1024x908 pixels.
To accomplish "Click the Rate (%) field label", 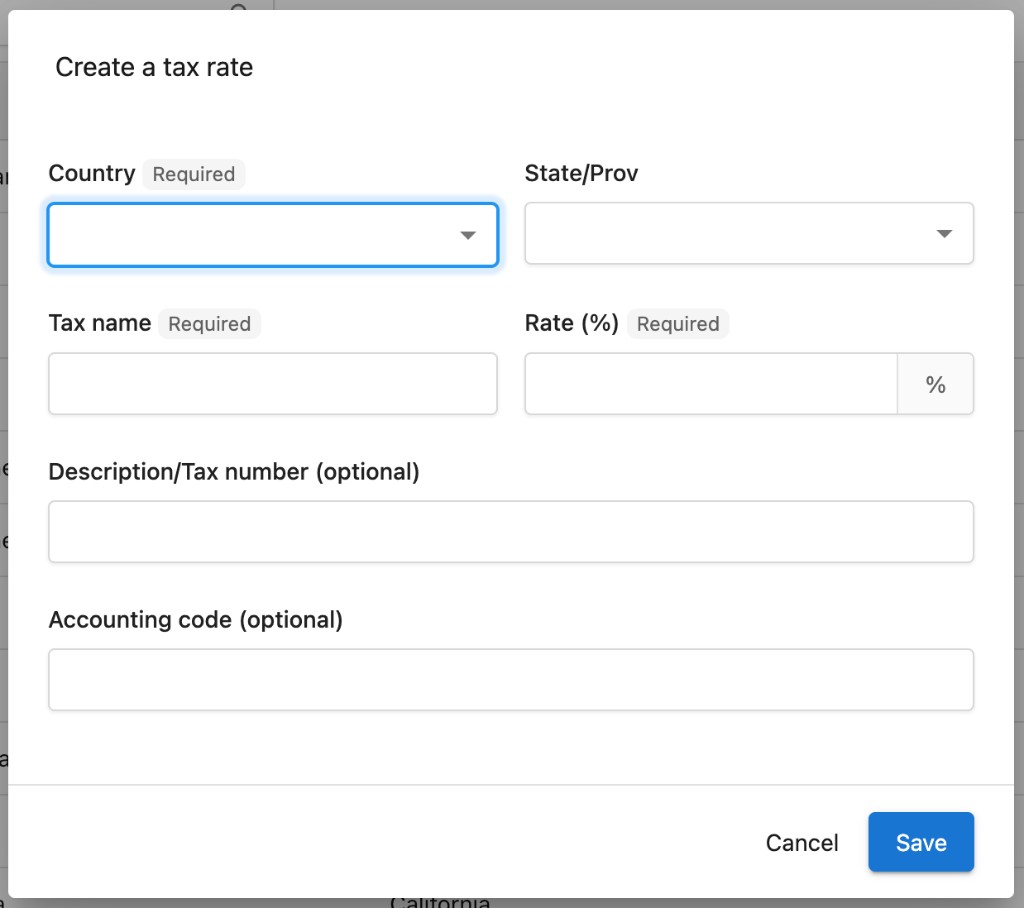I will (571, 323).
